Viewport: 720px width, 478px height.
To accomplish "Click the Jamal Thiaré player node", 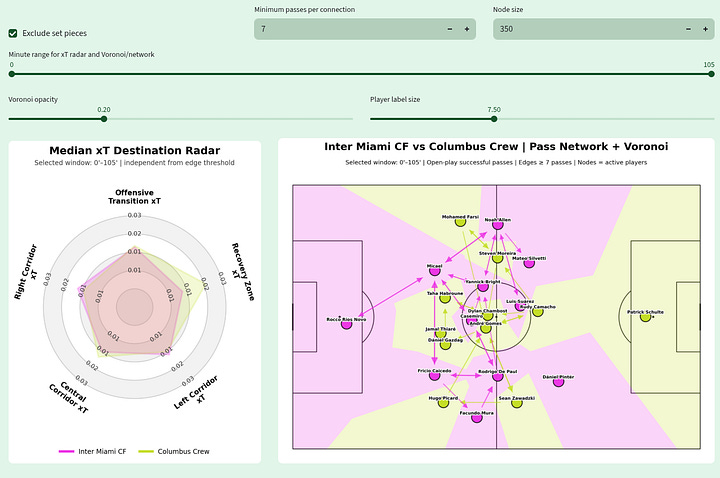I will [x=440, y=334].
